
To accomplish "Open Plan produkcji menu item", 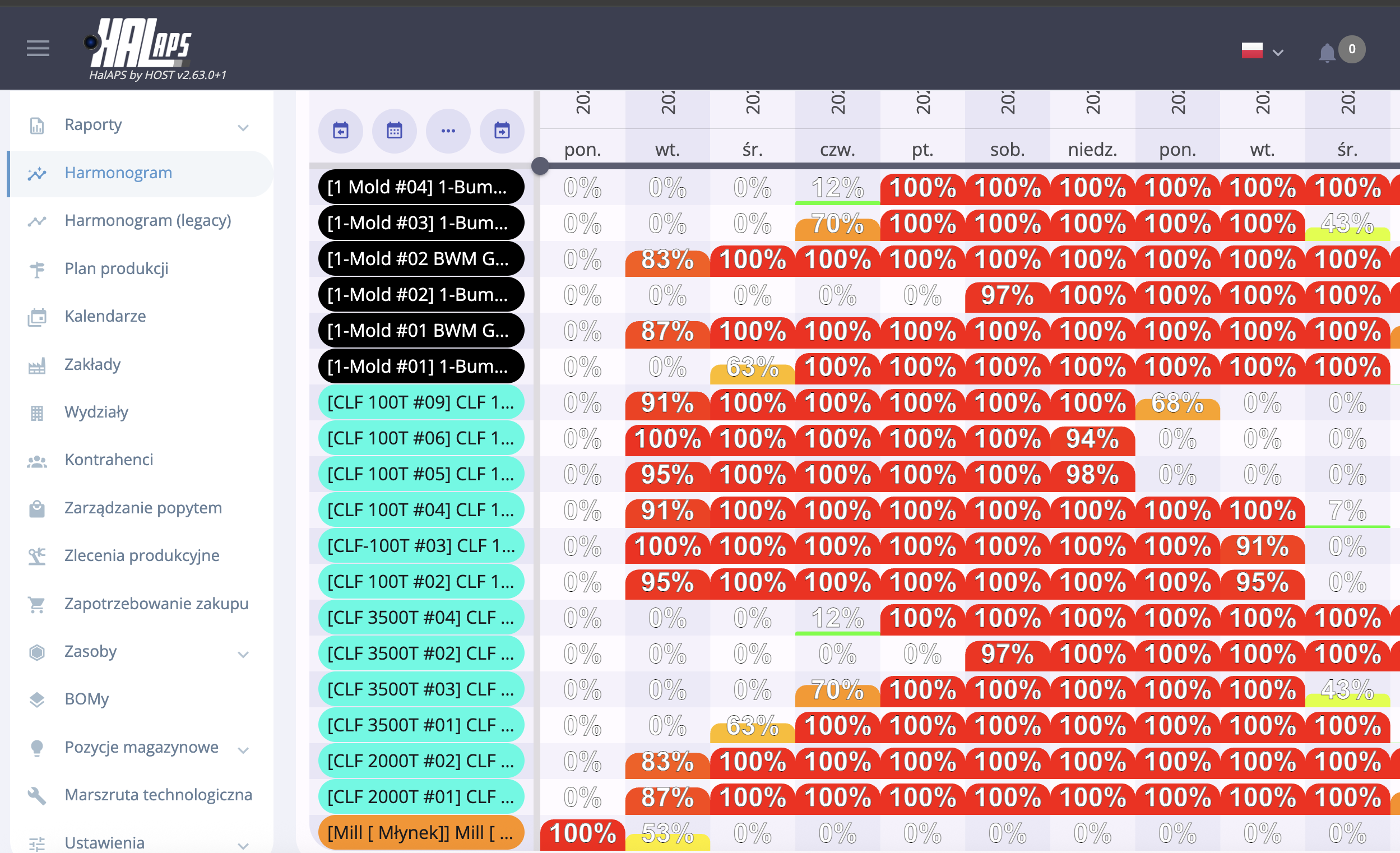I will tap(116, 268).
